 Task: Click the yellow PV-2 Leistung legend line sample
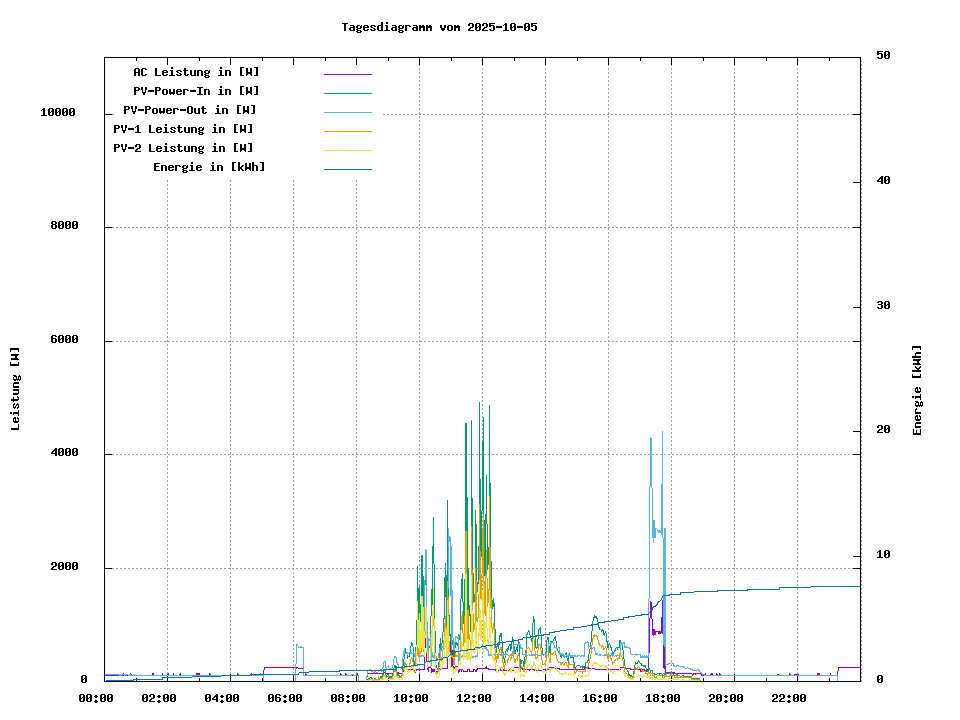tap(347, 150)
